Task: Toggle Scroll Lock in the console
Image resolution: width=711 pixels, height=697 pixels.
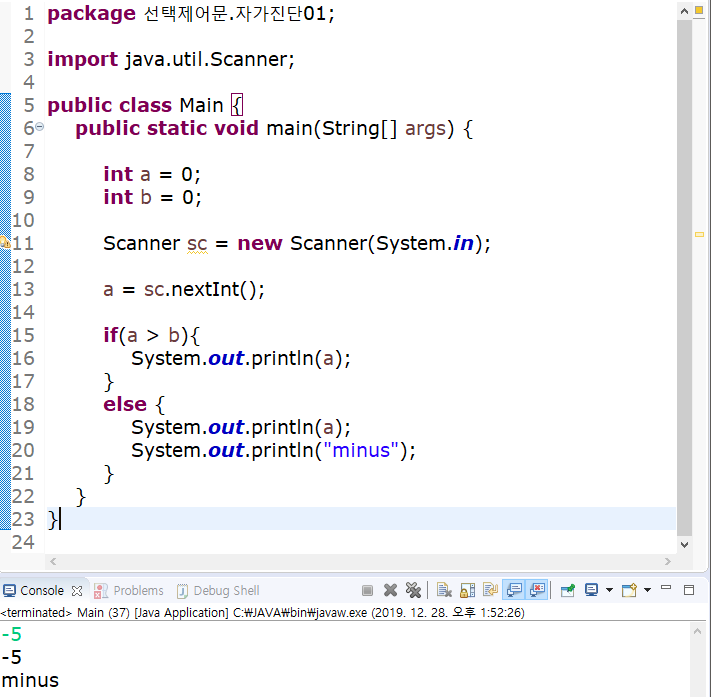Action: pyautogui.click(x=468, y=590)
